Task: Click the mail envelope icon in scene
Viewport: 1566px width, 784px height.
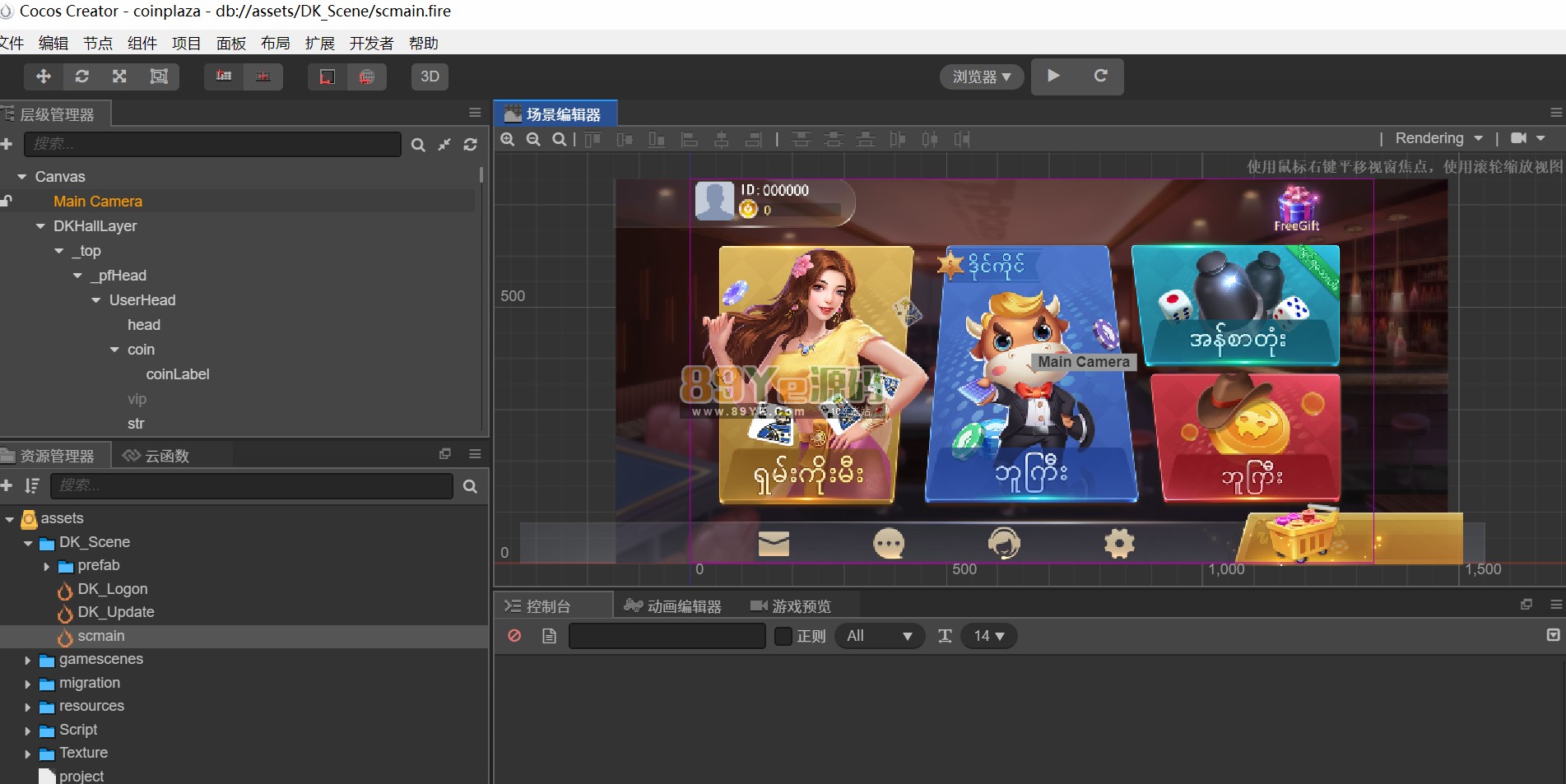Action: (774, 544)
